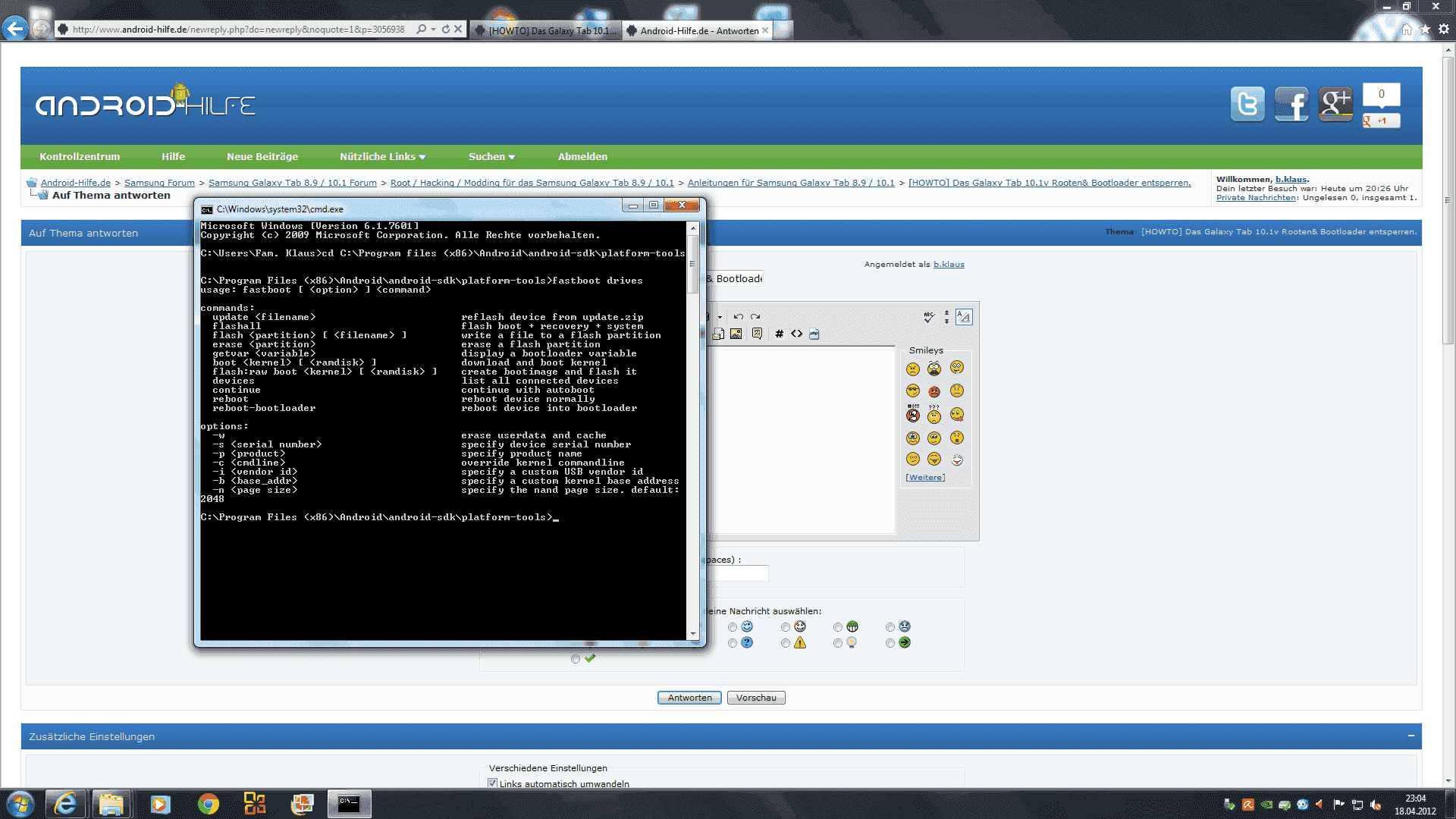This screenshot has width=1456, height=819.
Task: Toggle Links automatisch umwandeln checkbox
Action: pos(493,783)
